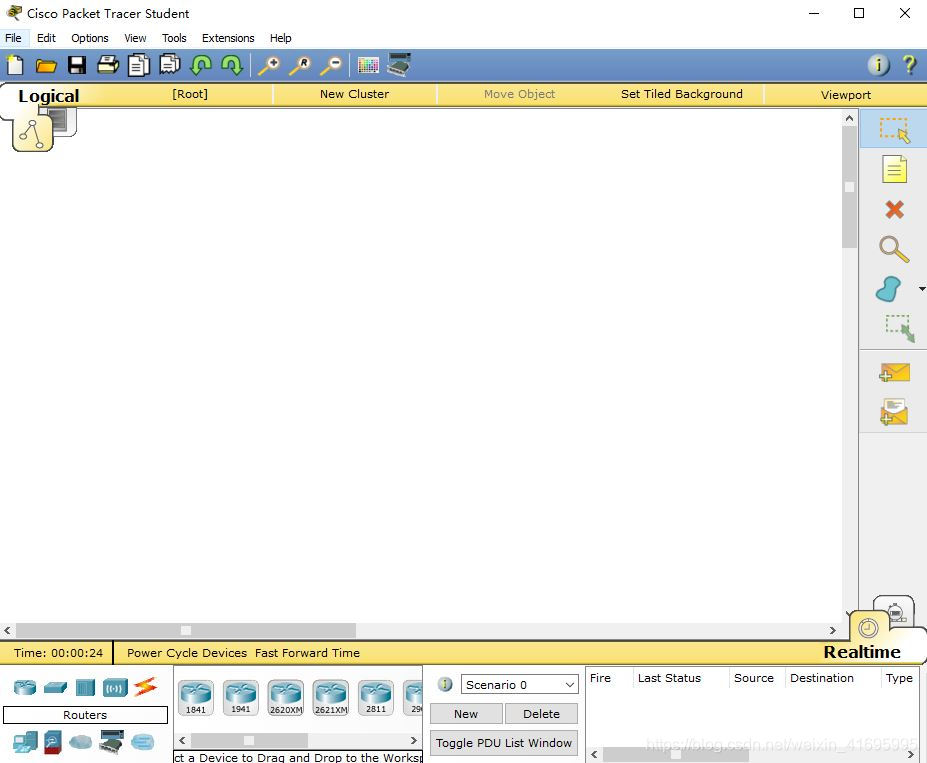Pick the 2811 router
The height and width of the screenshot is (763, 927).
pyautogui.click(x=375, y=697)
